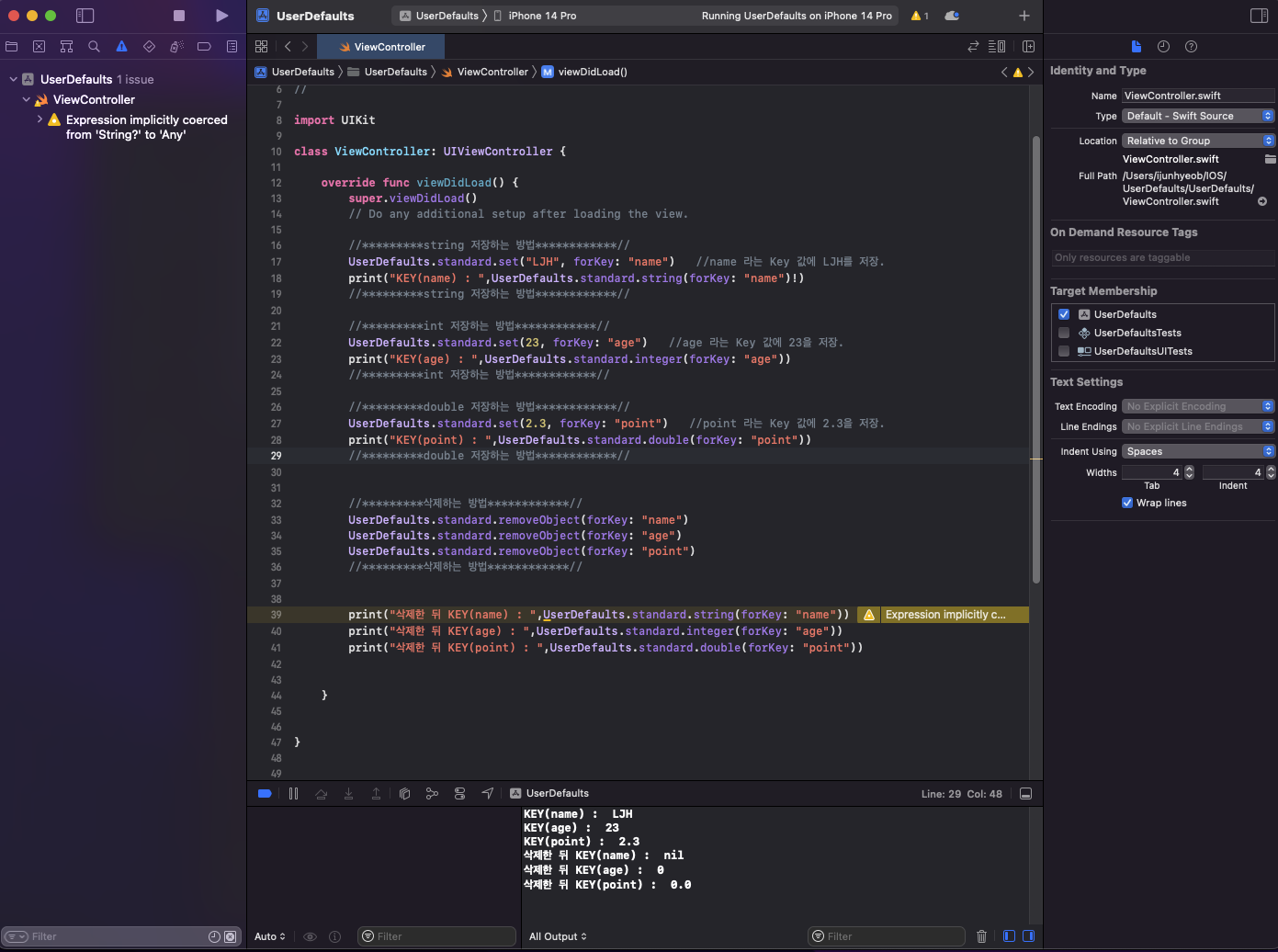Open the related items grid menu
The height and width of the screenshot is (952, 1278).
(261, 46)
